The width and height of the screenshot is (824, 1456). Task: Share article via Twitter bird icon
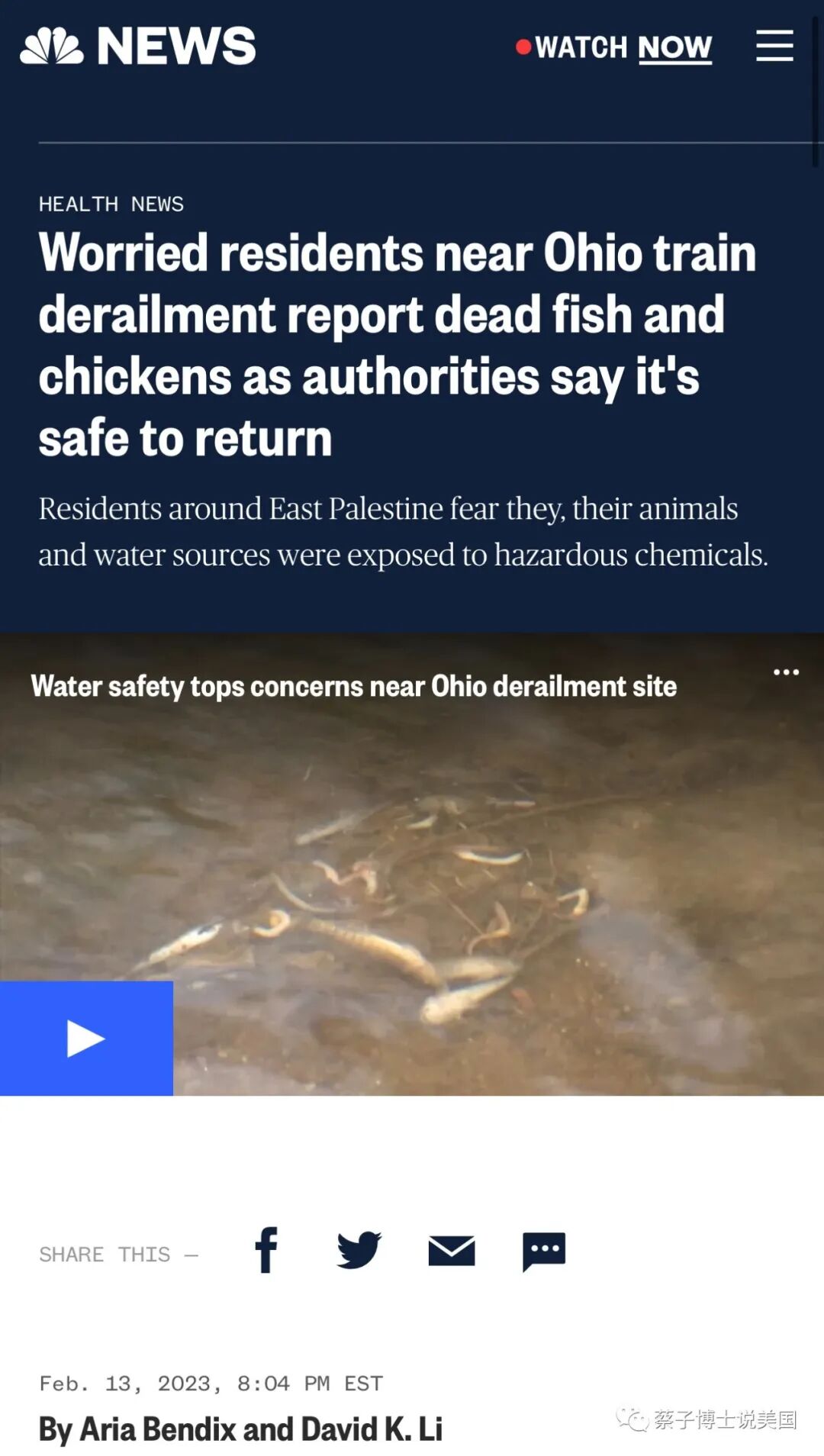pos(359,1250)
